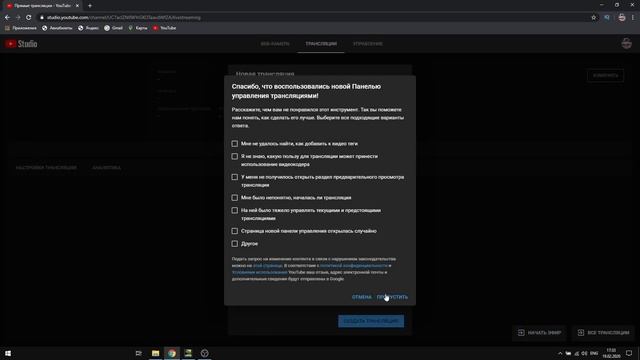Show hidden system tray icons
The height and width of the screenshot is (360, 640).
560,353
